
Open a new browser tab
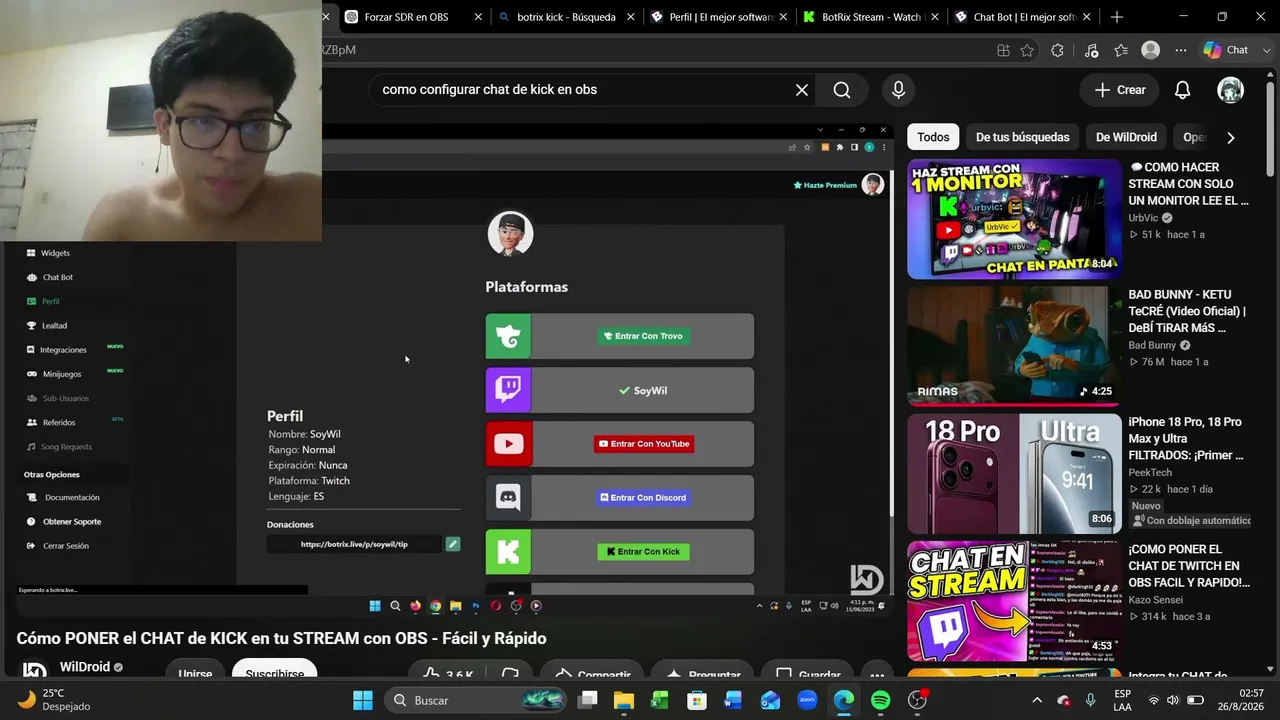coord(1117,17)
